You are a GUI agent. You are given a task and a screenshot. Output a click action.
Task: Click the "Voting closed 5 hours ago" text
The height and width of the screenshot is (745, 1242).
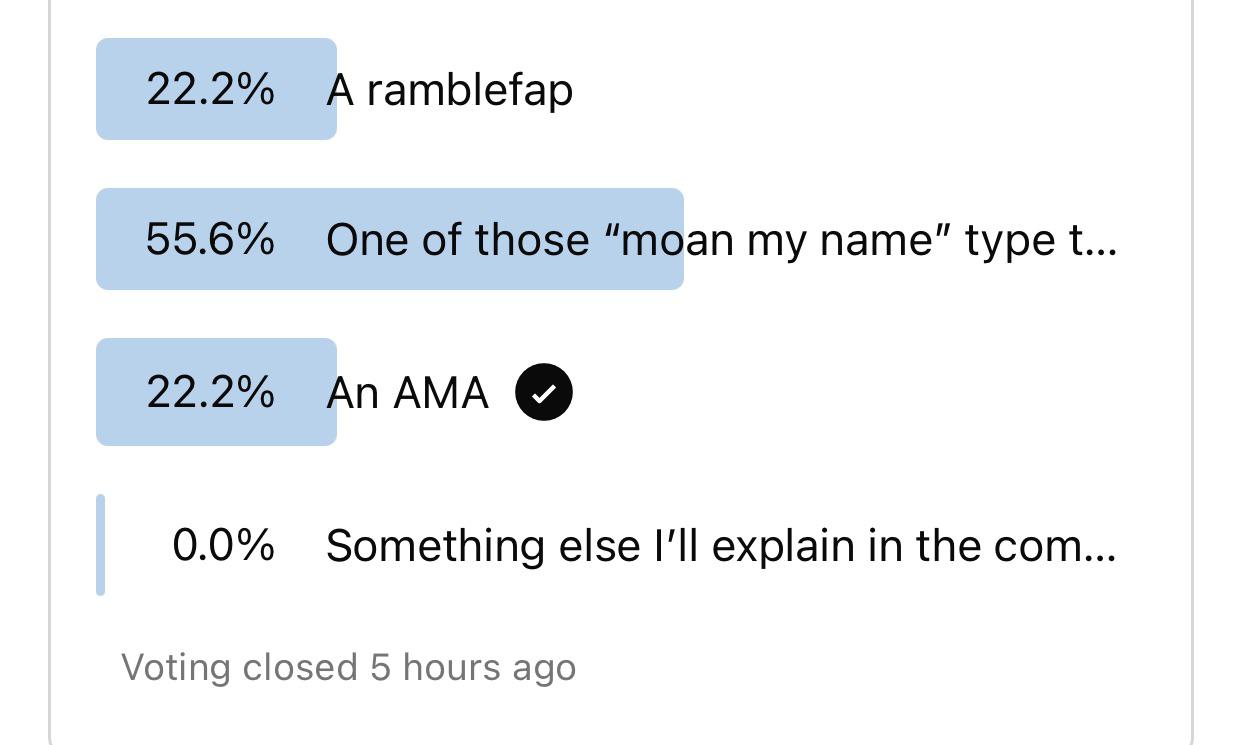pos(349,667)
